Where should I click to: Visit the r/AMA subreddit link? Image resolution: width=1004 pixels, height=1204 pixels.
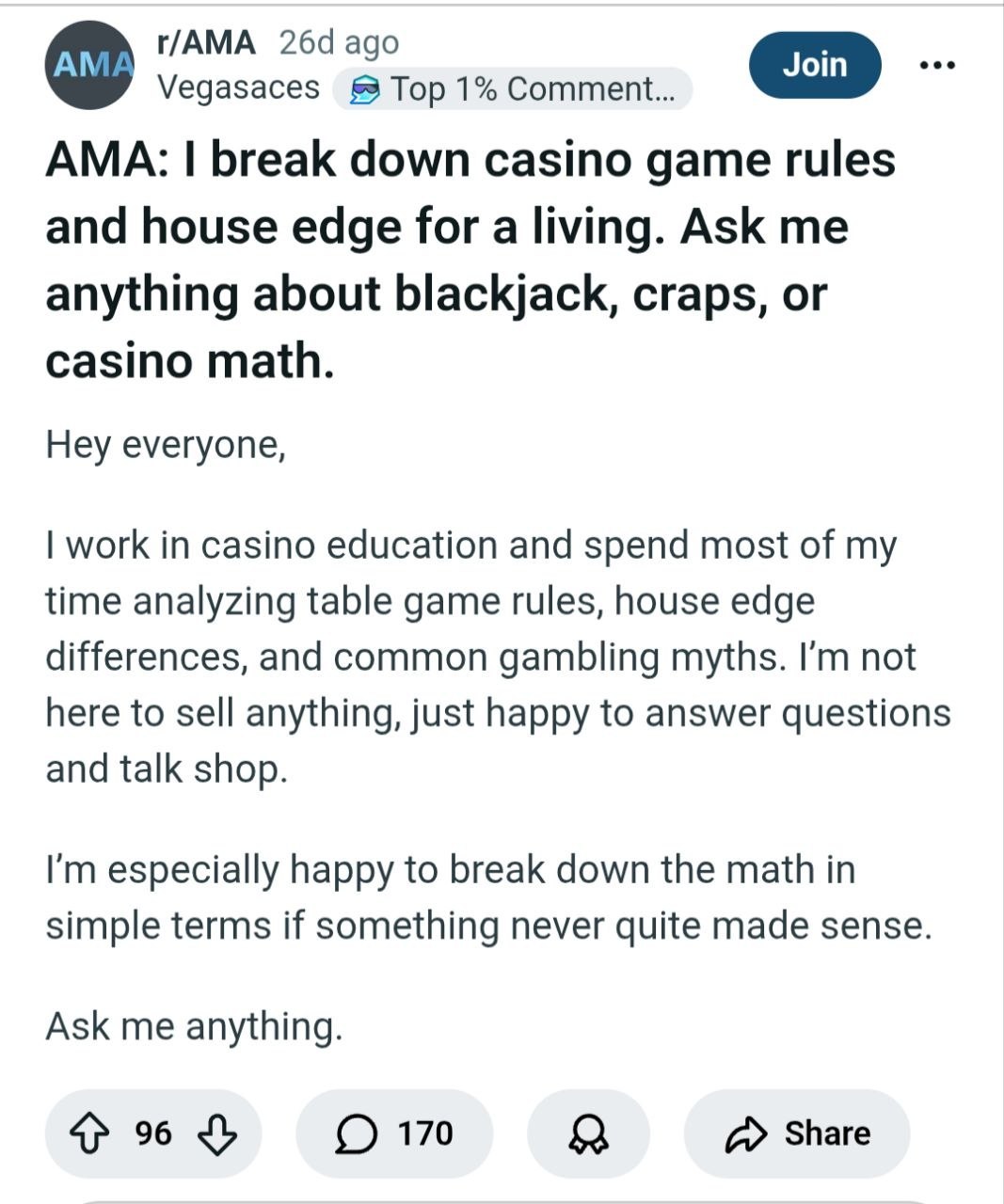[206, 42]
